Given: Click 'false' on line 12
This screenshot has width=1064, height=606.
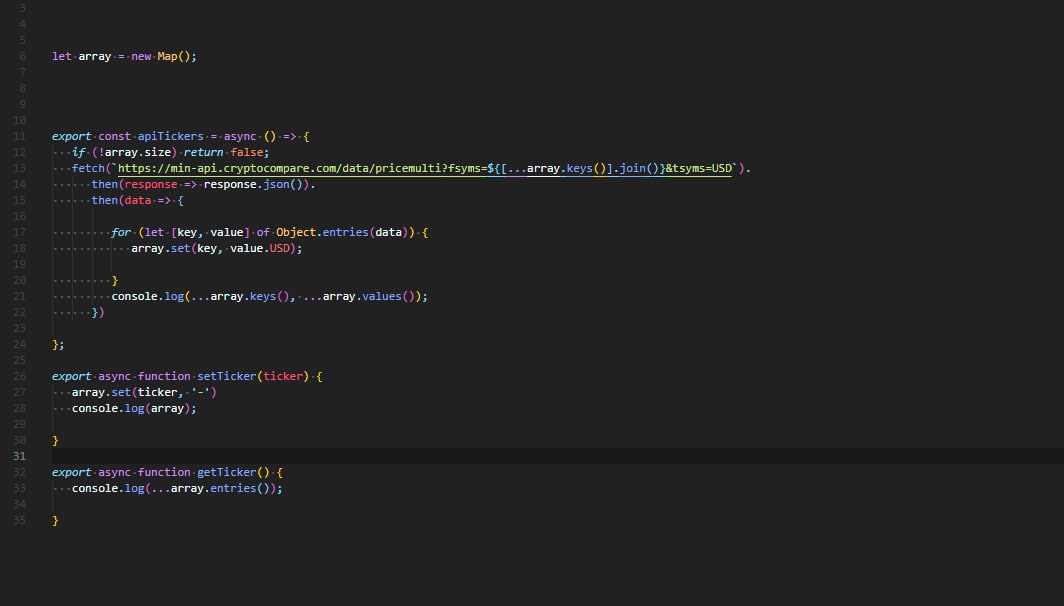Looking at the screenshot, I should coord(246,153).
